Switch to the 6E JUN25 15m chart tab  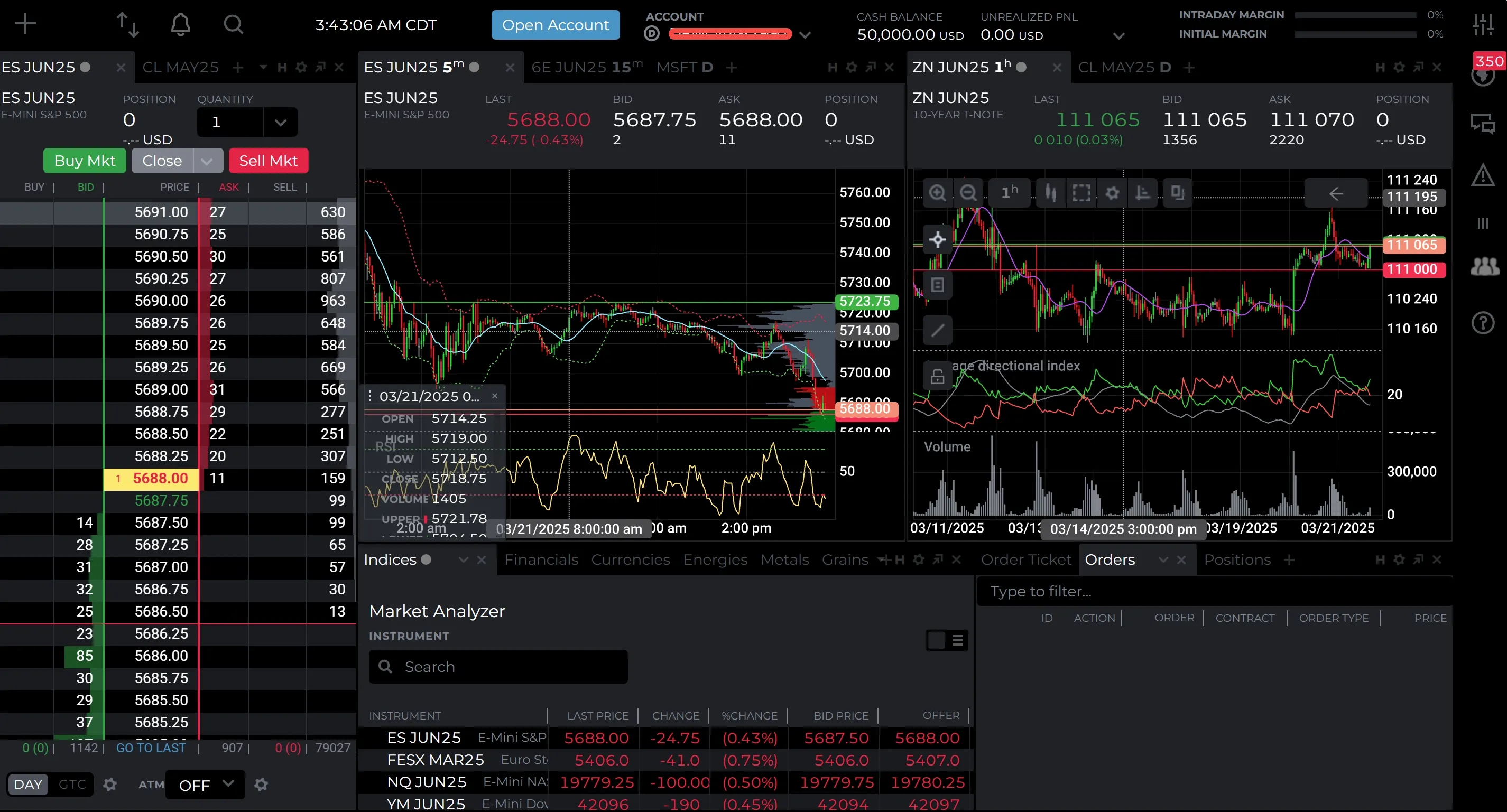587,67
